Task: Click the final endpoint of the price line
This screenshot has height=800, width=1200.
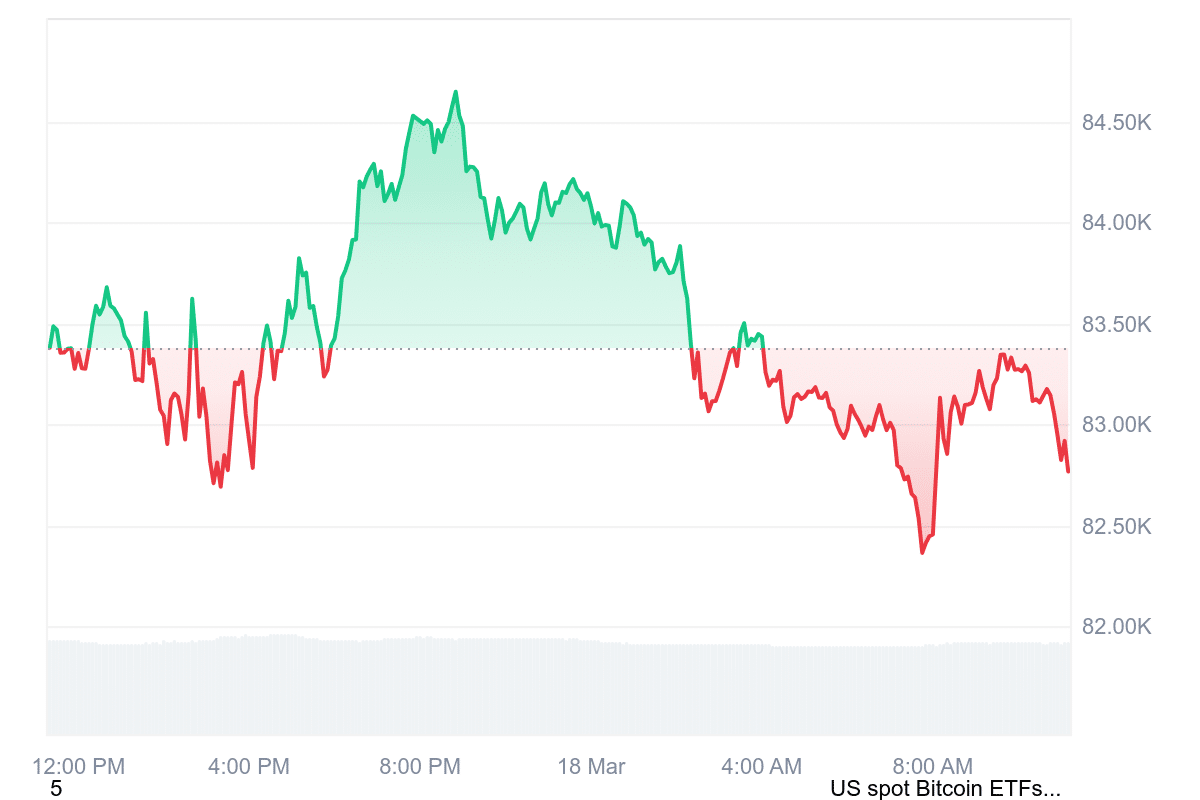Action: (1068, 471)
